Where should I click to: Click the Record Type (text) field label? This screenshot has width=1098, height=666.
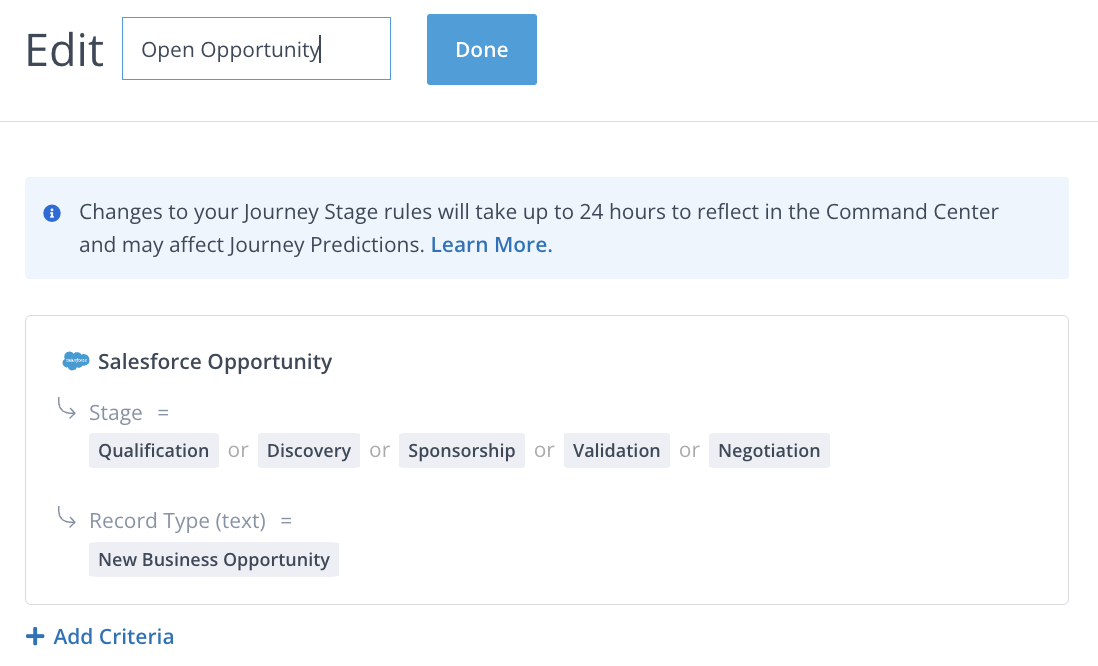[177, 521]
